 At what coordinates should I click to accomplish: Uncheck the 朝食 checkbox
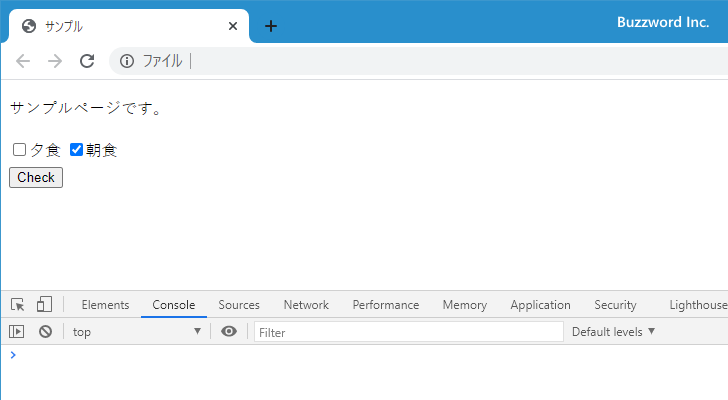tap(76, 149)
